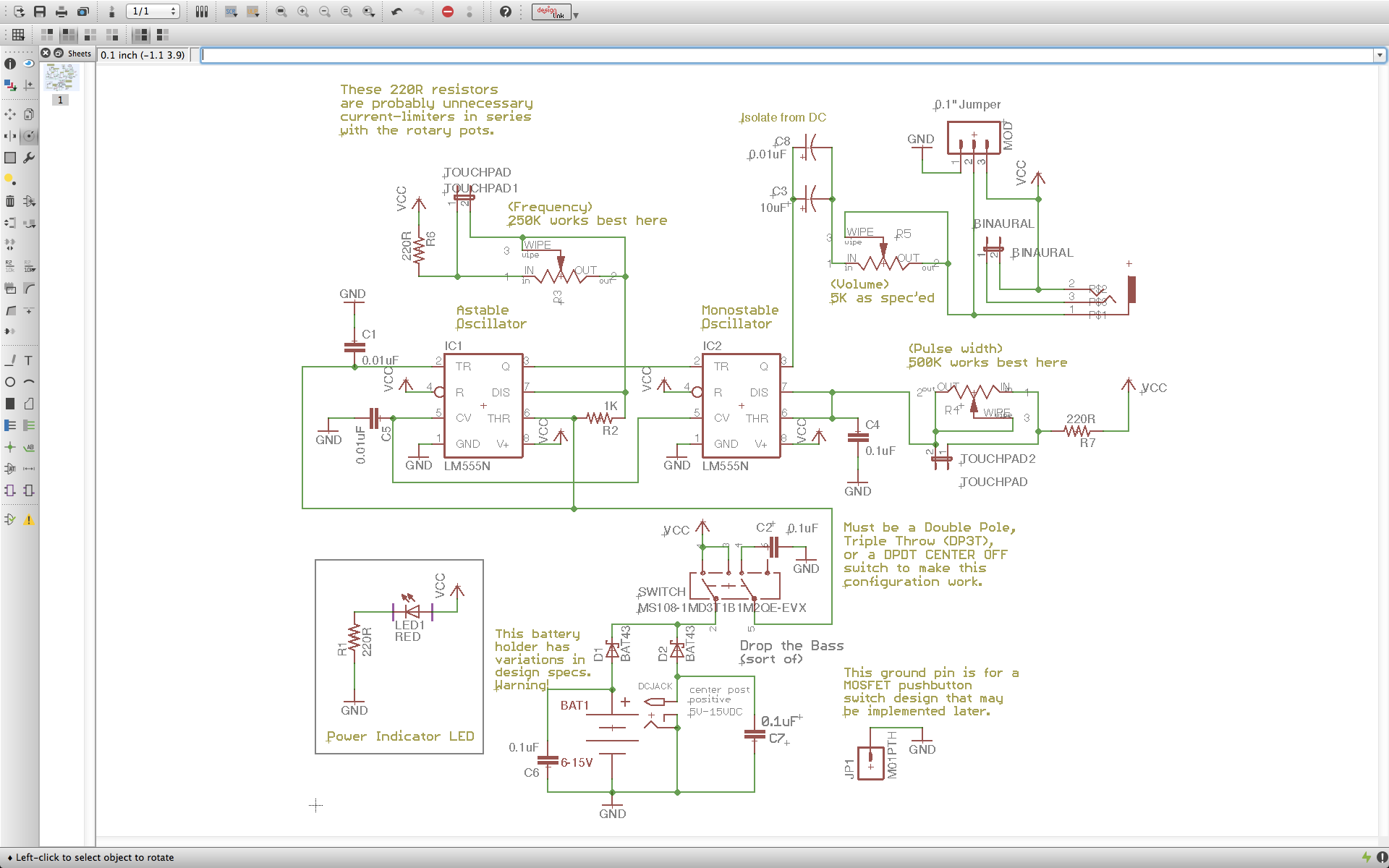The height and width of the screenshot is (868, 1389).
Task: Switch to board view icon
Action: (x=111, y=12)
